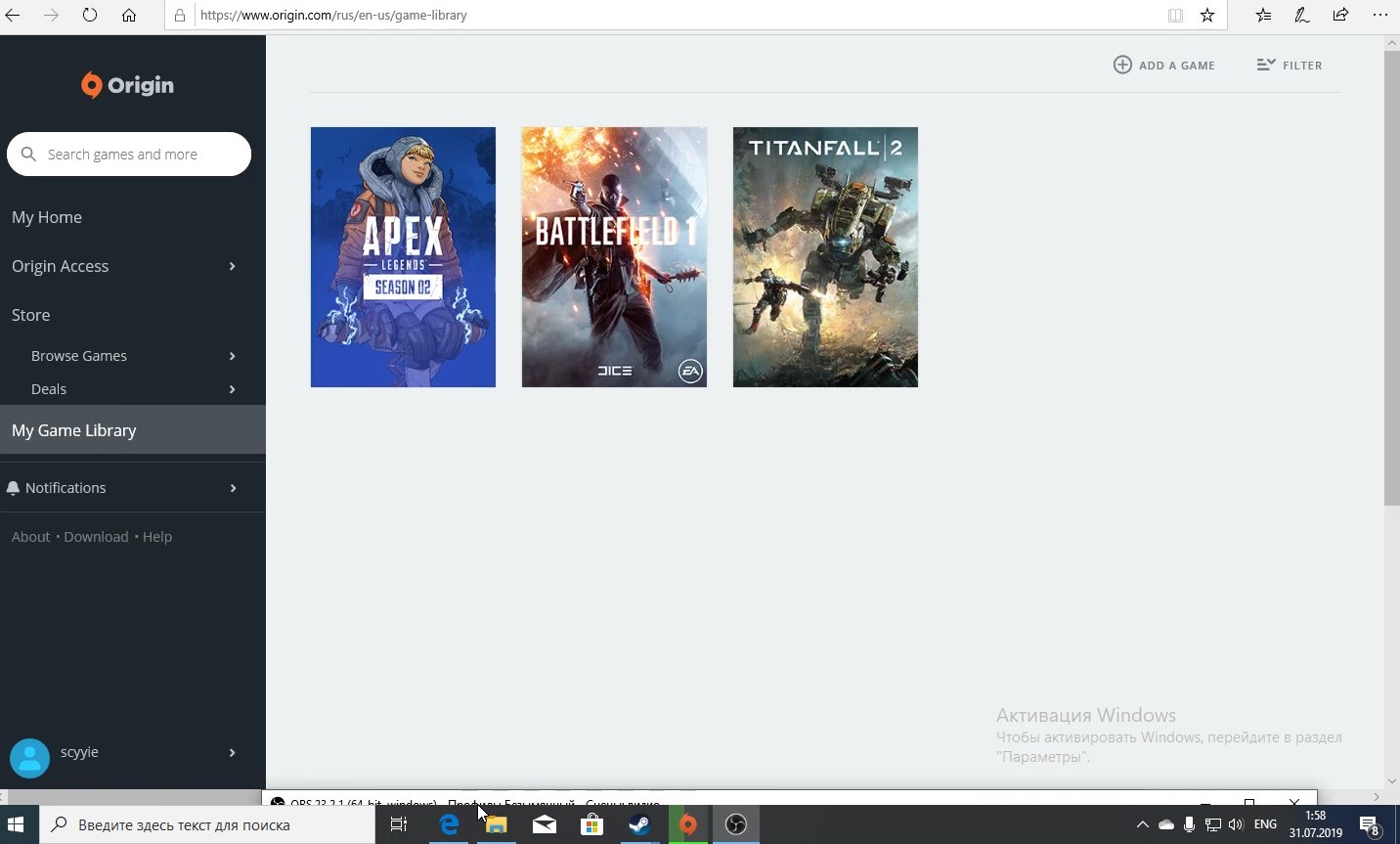Click the browser forward arrow
Image resolution: width=1400 pixels, height=844 pixels.
click(x=52, y=15)
